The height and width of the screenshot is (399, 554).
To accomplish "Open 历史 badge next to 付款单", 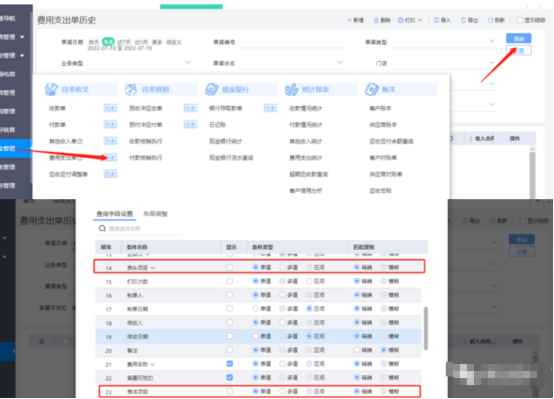I will coord(110,124).
